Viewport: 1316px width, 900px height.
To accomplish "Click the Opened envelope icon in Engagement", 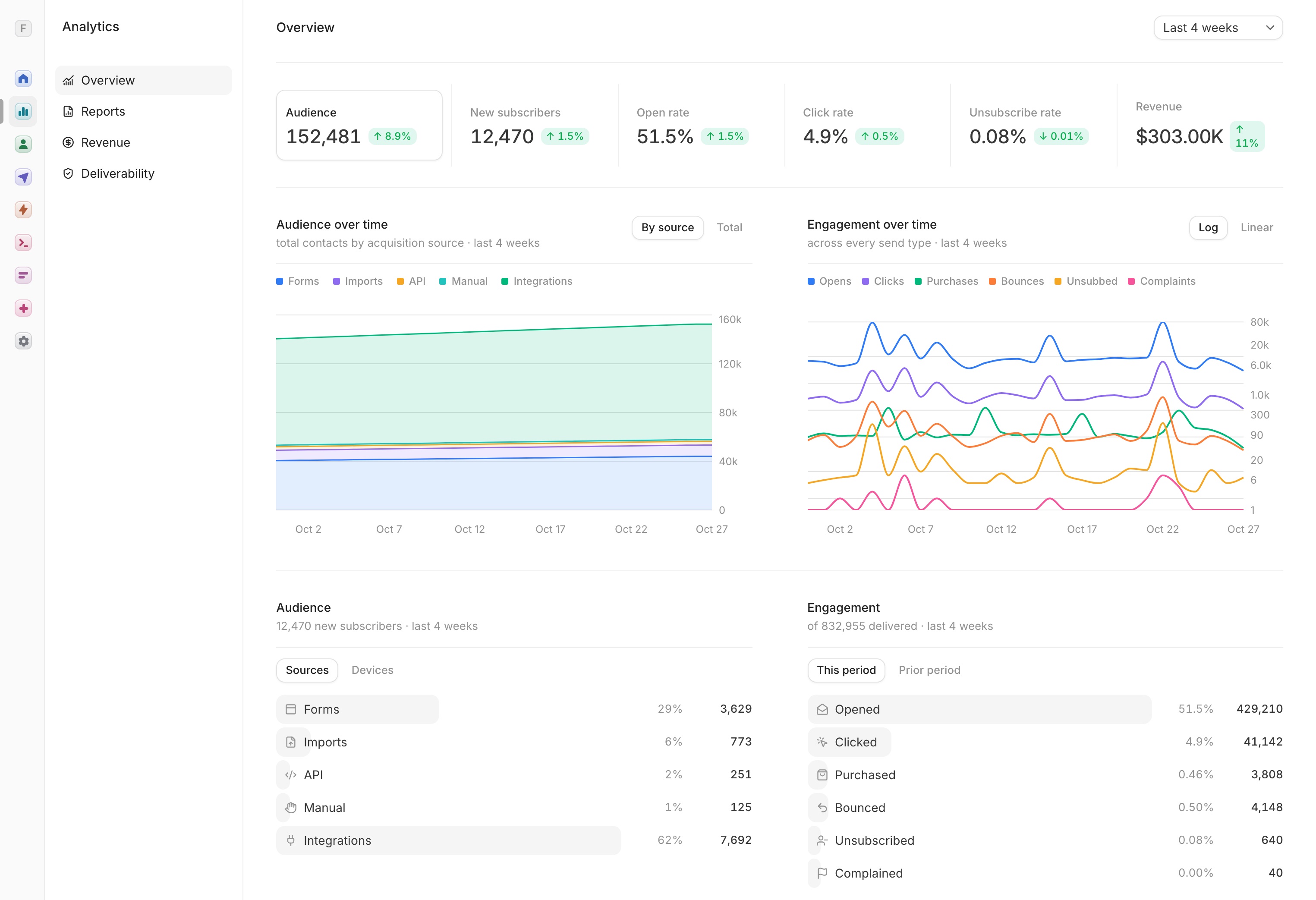I will 822,709.
